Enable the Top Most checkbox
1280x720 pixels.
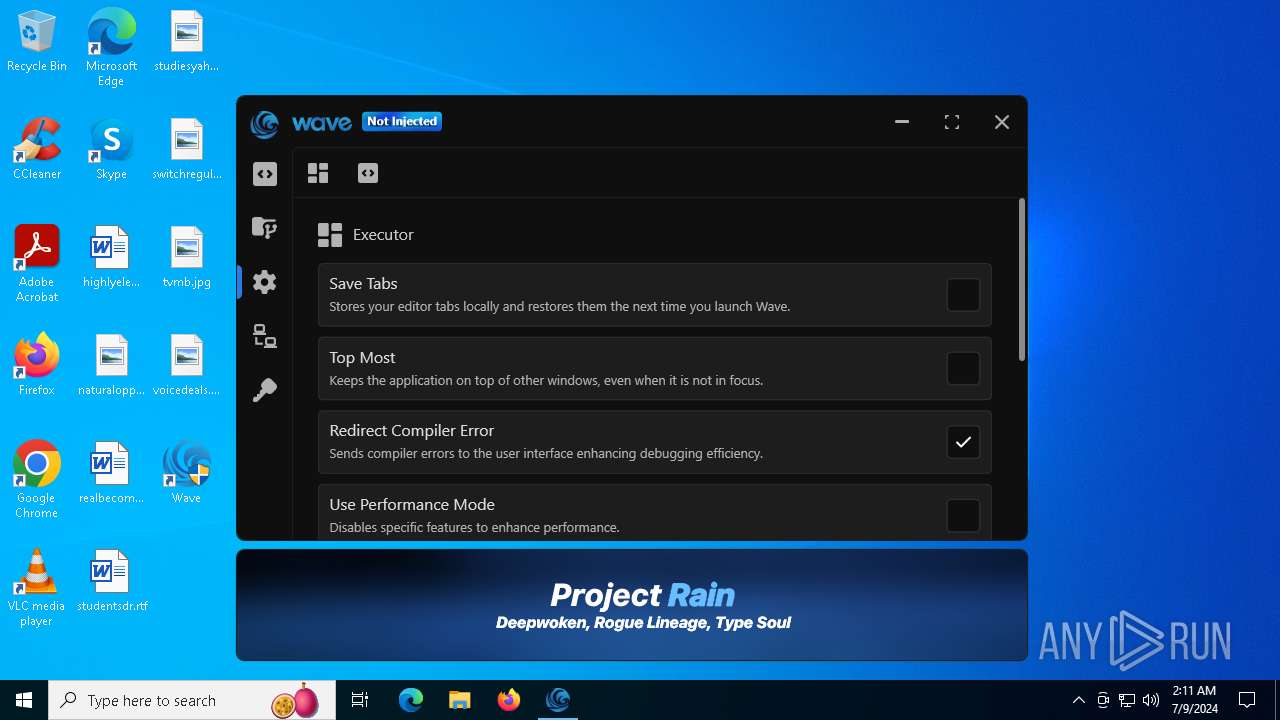(x=963, y=368)
